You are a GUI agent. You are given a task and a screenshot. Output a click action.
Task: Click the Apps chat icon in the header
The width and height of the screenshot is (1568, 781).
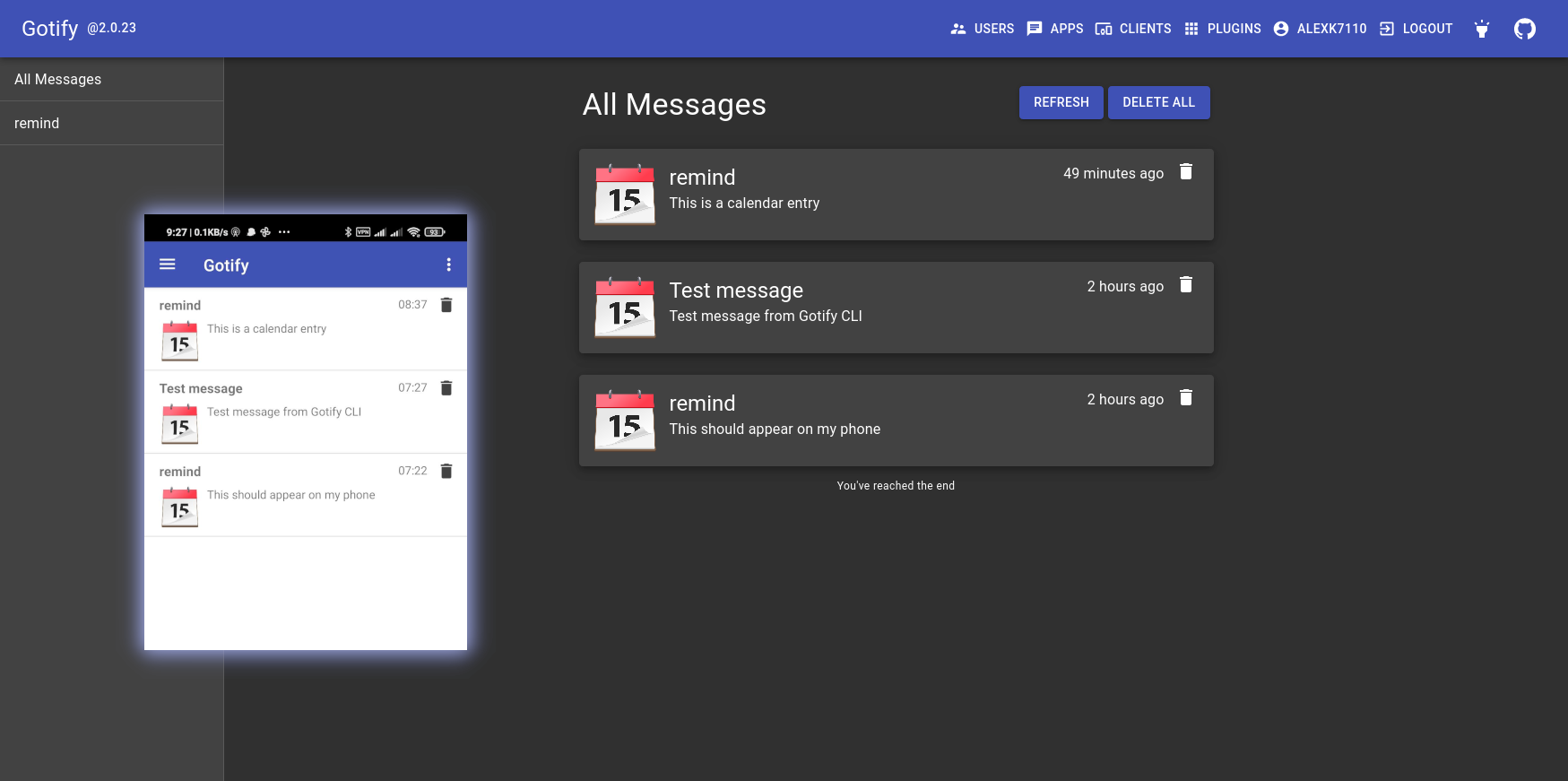click(x=1035, y=29)
